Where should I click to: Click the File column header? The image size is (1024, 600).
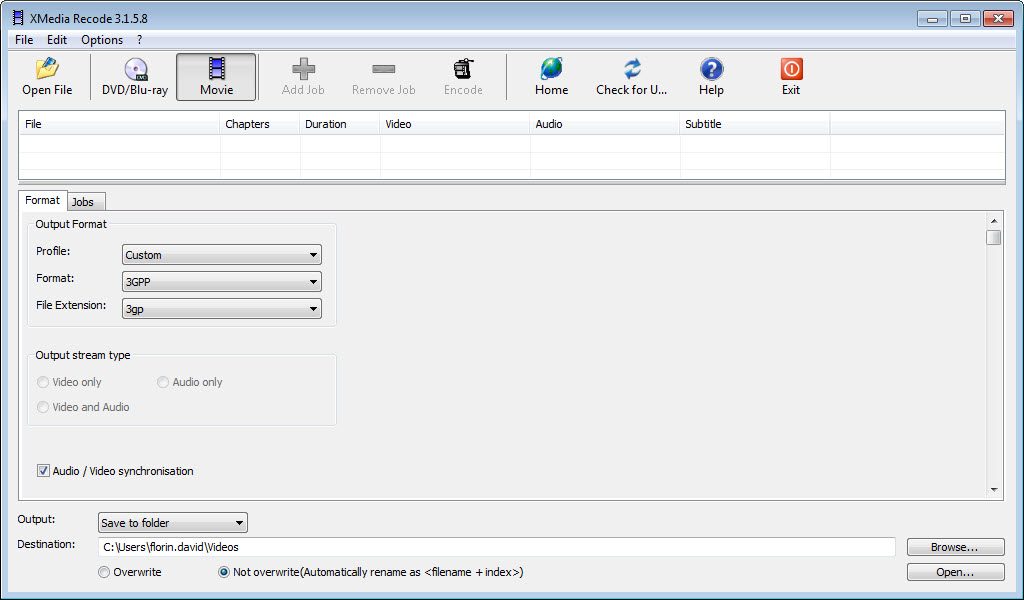point(120,124)
